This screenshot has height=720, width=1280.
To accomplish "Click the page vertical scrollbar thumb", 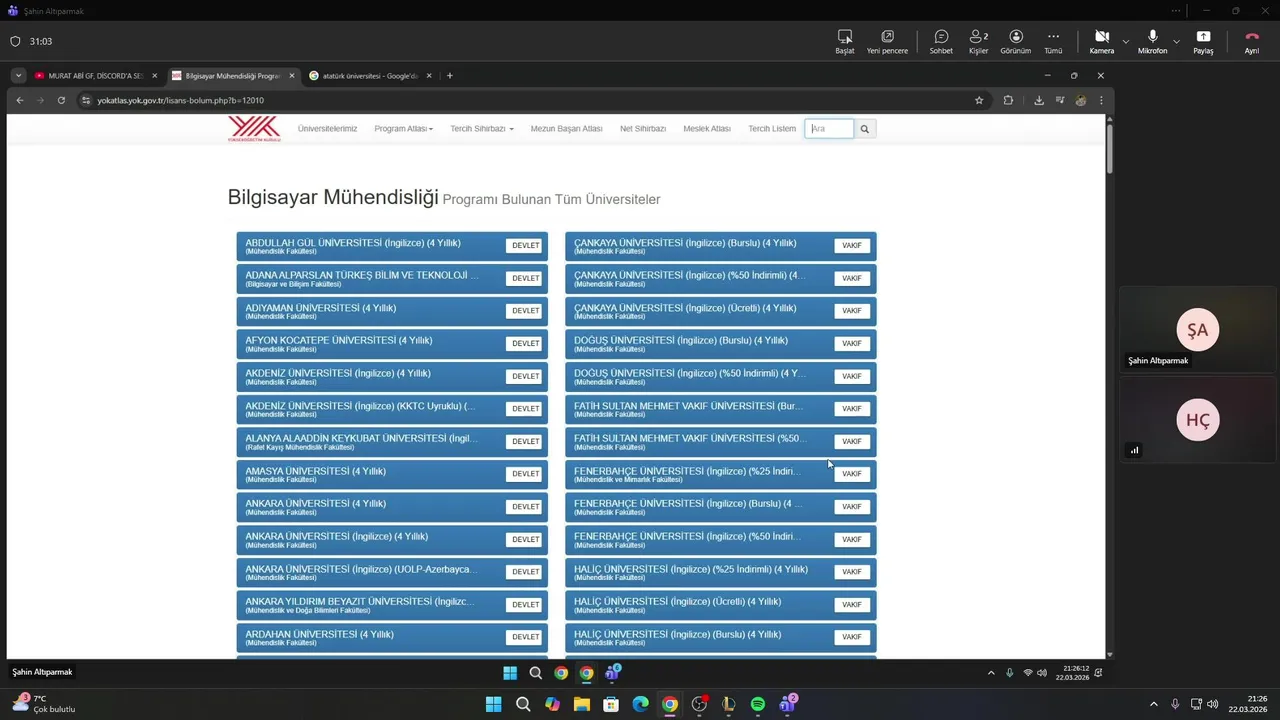I will click(x=1109, y=148).
